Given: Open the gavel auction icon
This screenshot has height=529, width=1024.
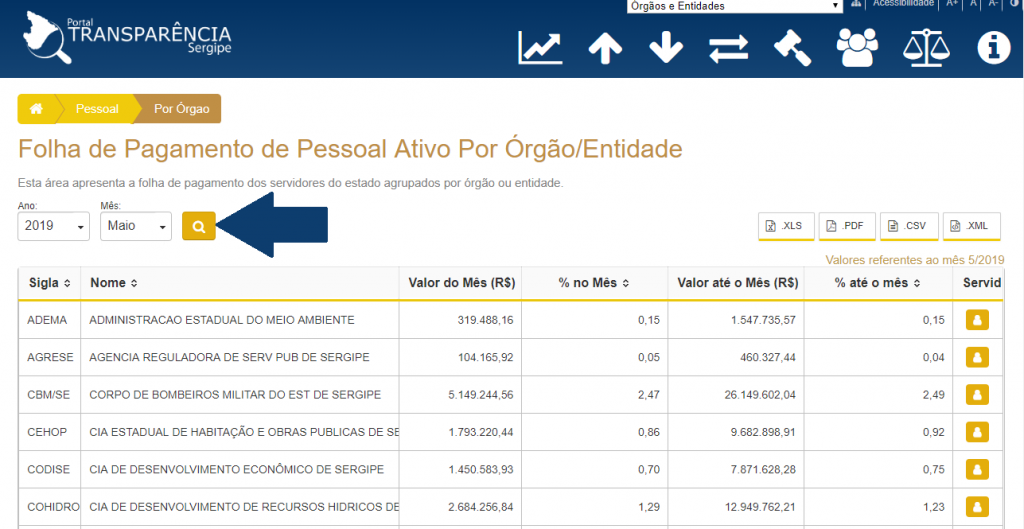Looking at the screenshot, I should click(x=792, y=48).
